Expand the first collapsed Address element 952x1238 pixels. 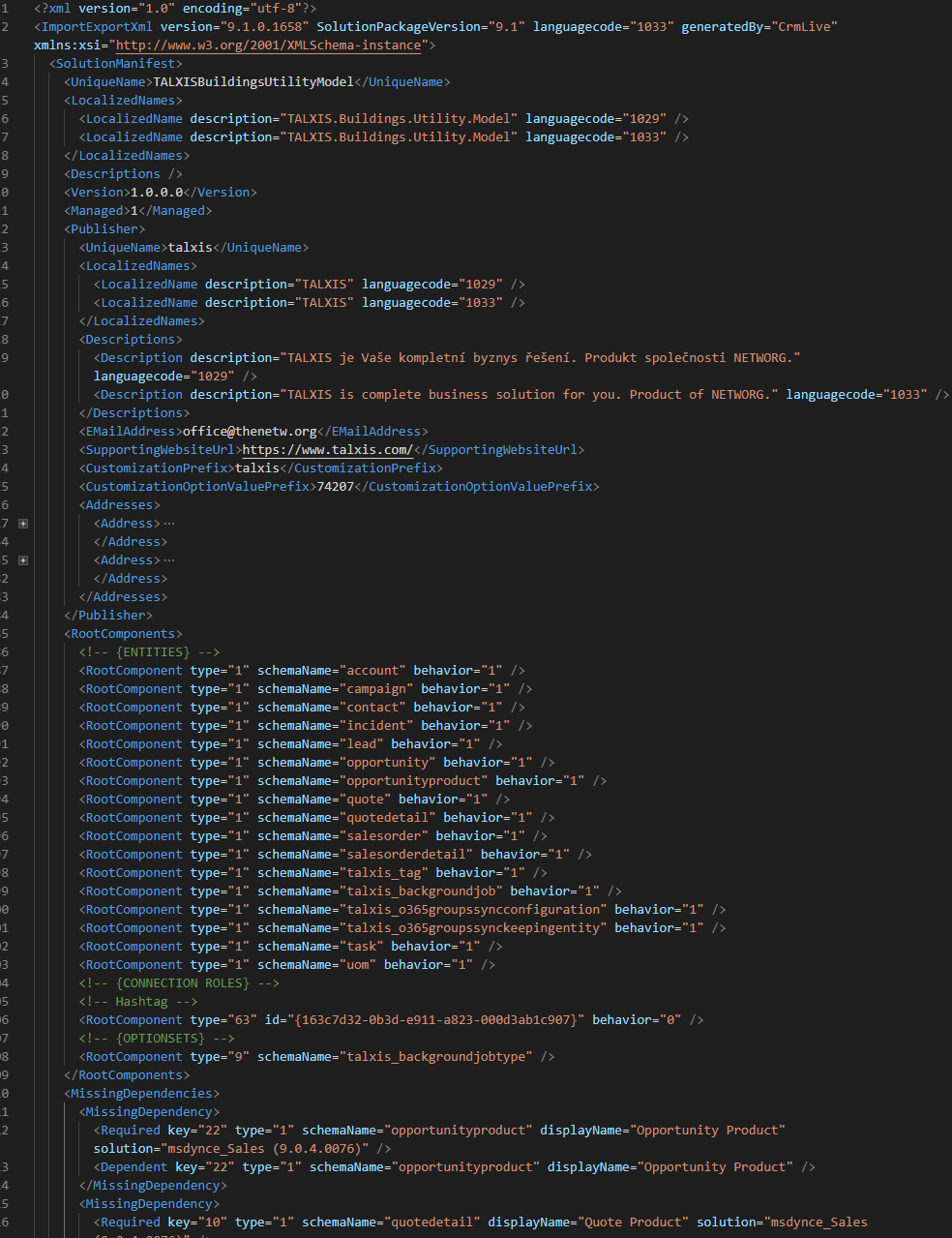click(x=23, y=524)
